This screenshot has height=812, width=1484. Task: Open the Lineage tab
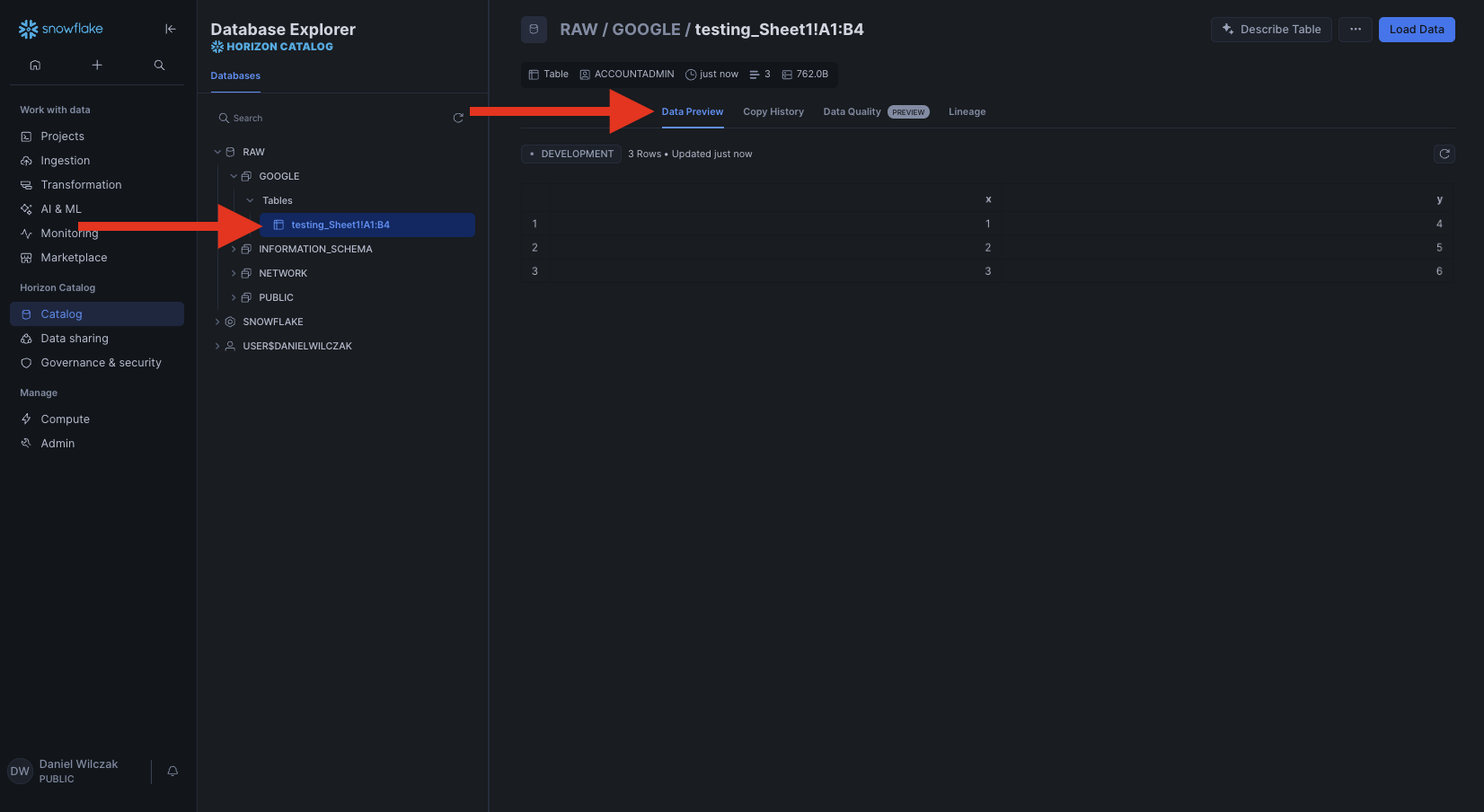click(967, 111)
